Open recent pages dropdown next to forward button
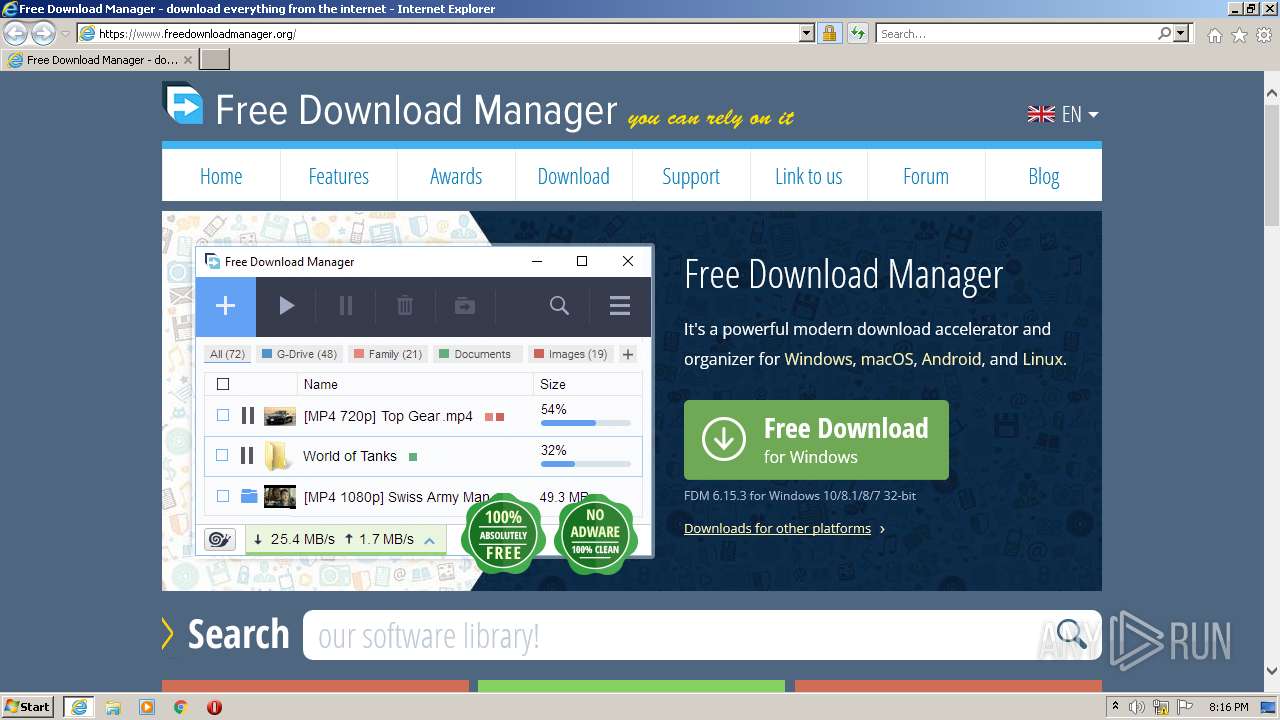 coord(65,33)
